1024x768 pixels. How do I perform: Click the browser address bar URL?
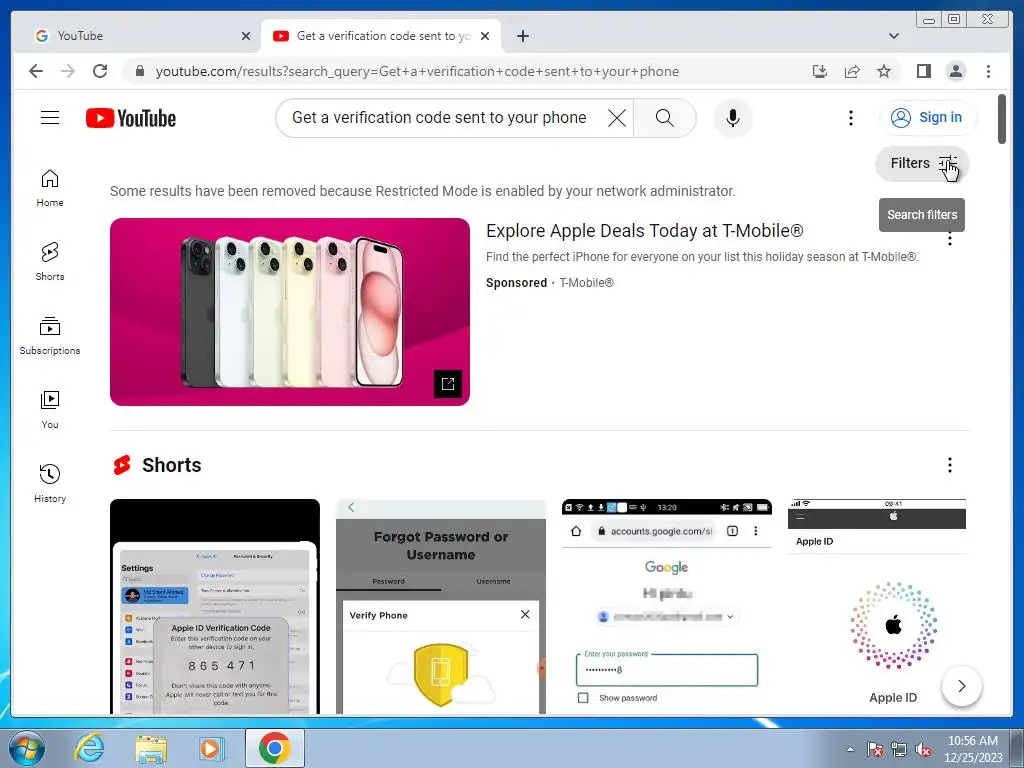pos(417,71)
